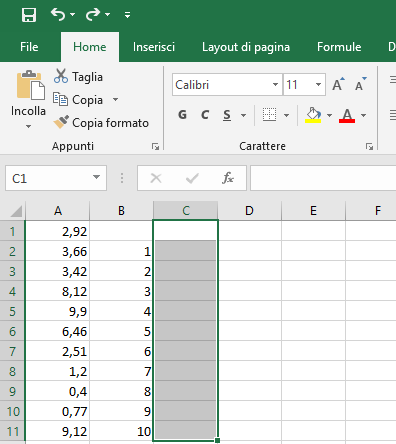
Task: Toggle bold with the G button
Action: point(182,115)
